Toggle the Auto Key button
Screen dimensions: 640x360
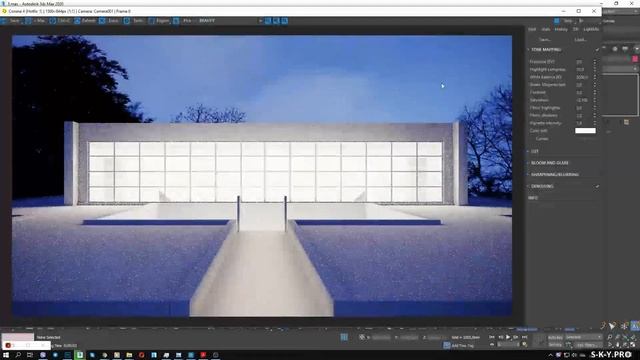click(555, 338)
